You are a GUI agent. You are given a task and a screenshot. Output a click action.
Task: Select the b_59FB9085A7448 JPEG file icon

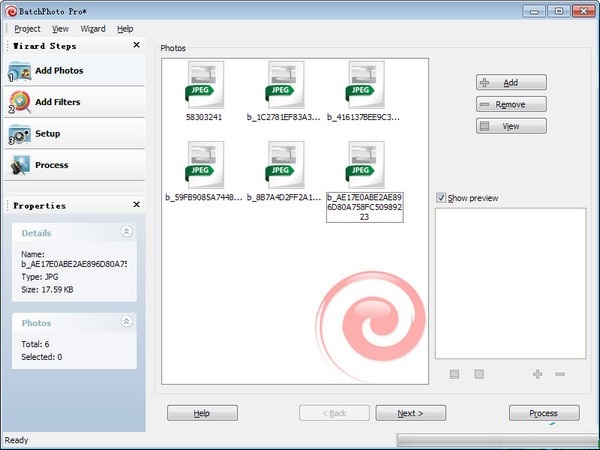tap(205, 165)
